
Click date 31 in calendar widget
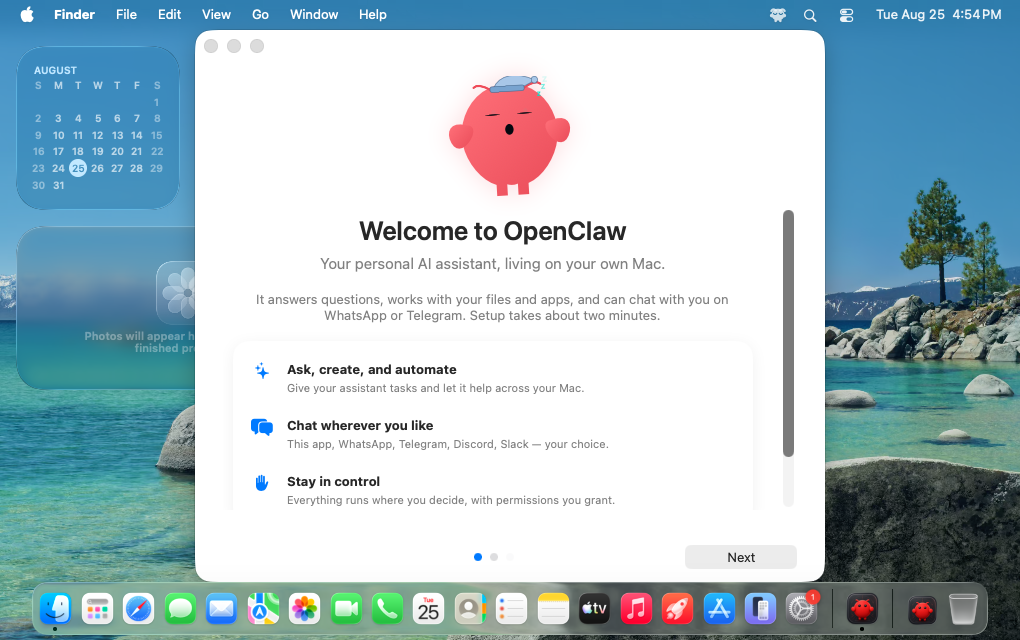coord(59,185)
